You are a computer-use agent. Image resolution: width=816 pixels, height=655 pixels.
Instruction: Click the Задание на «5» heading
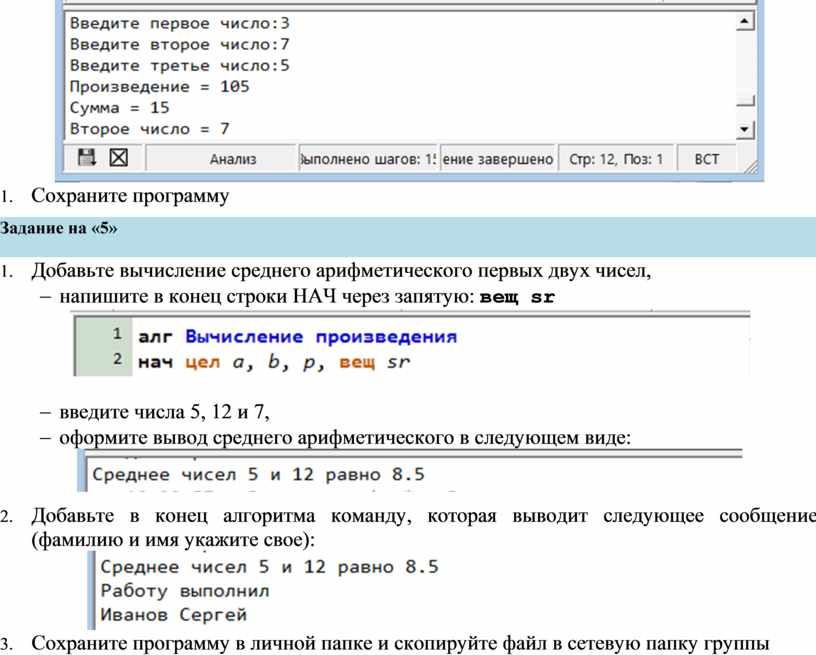[59, 229]
